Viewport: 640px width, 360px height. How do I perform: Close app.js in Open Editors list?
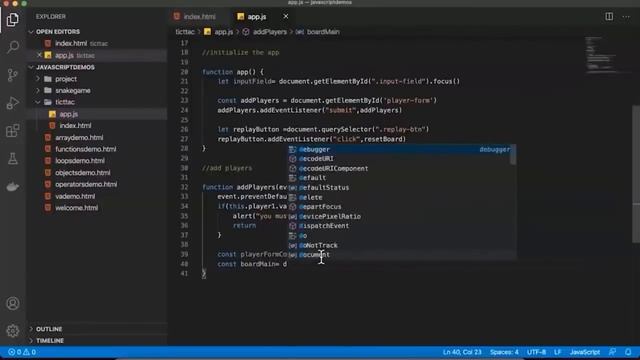click(39, 55)
